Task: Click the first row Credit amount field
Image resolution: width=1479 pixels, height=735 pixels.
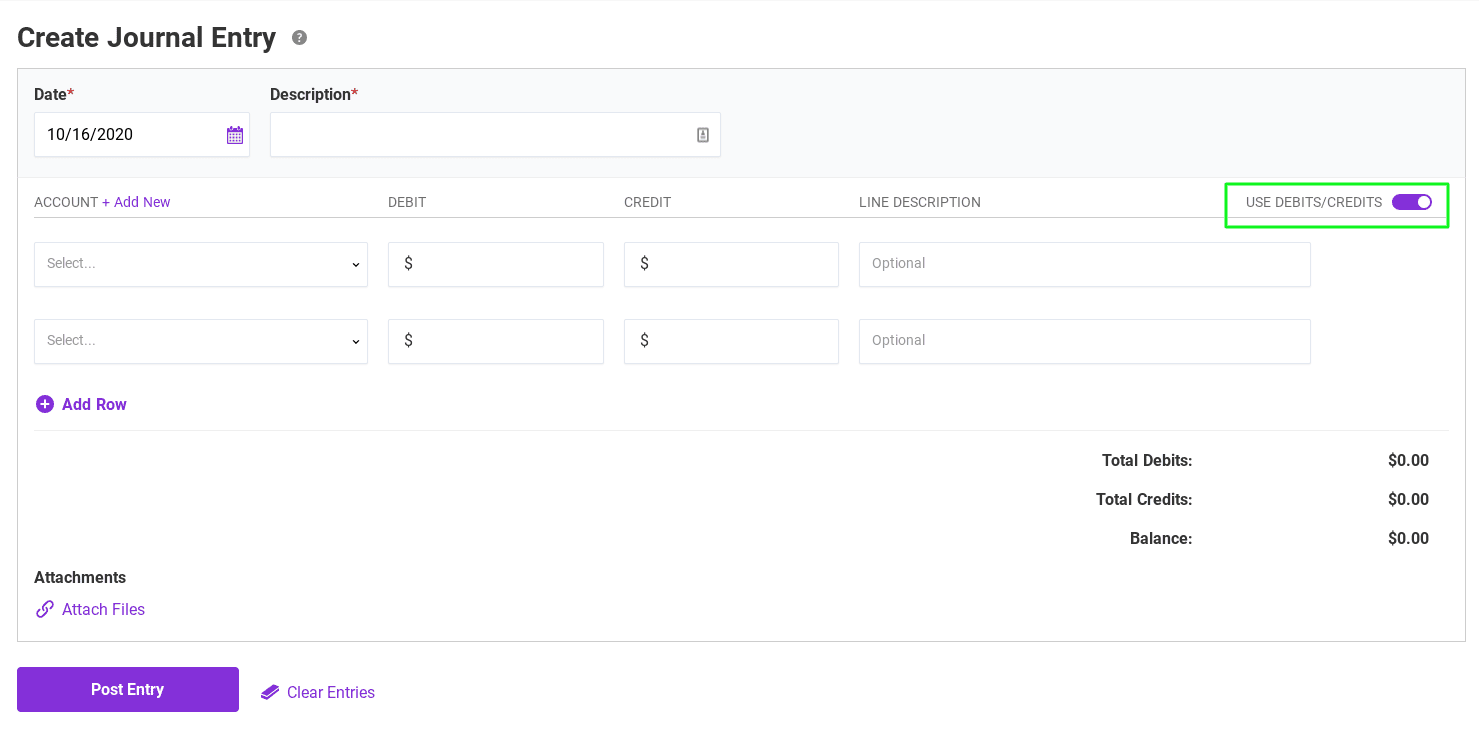Action: point(731,264)
